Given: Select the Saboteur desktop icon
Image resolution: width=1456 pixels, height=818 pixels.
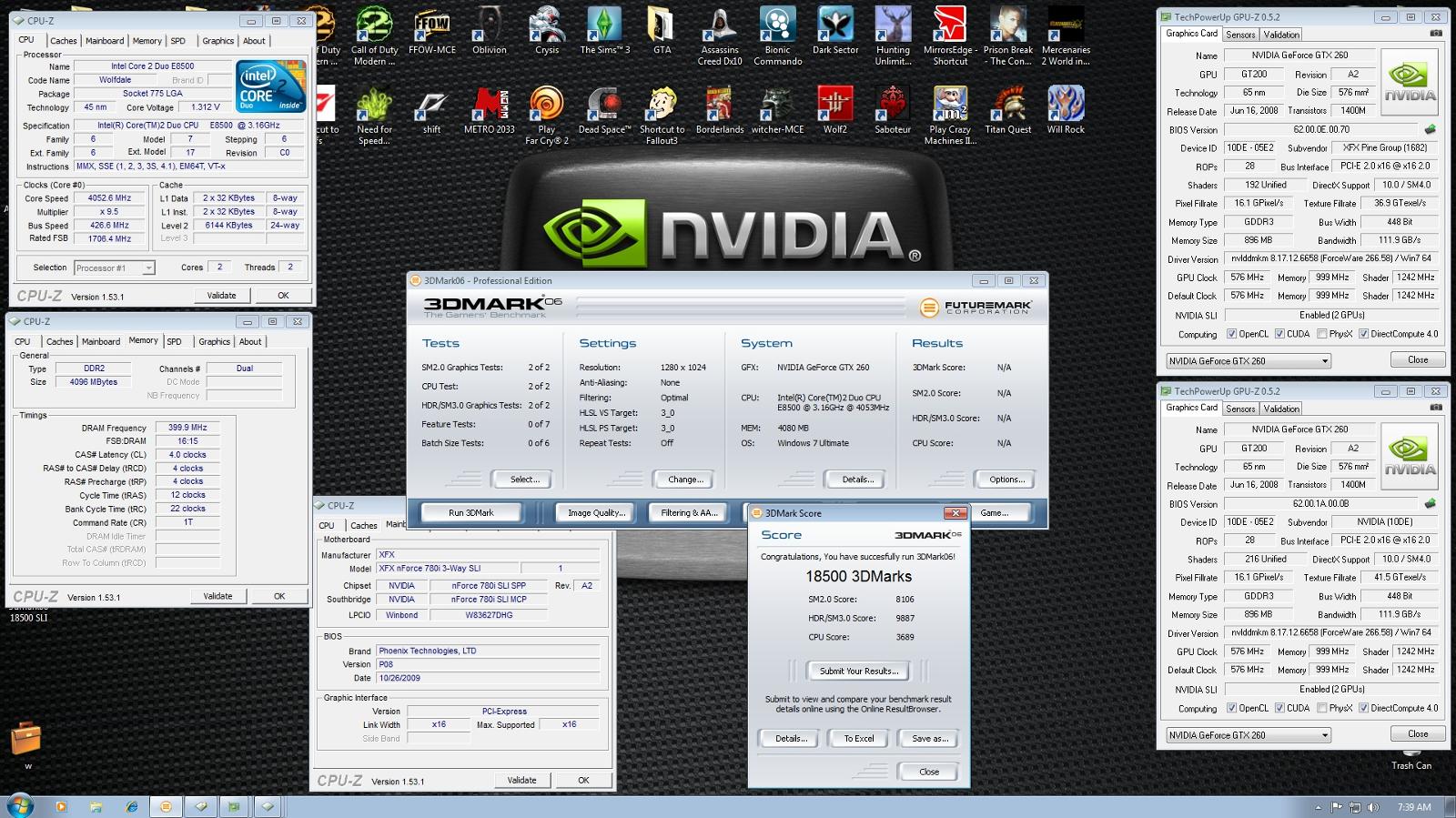Looking at the screenshot, I should [893, 110].
